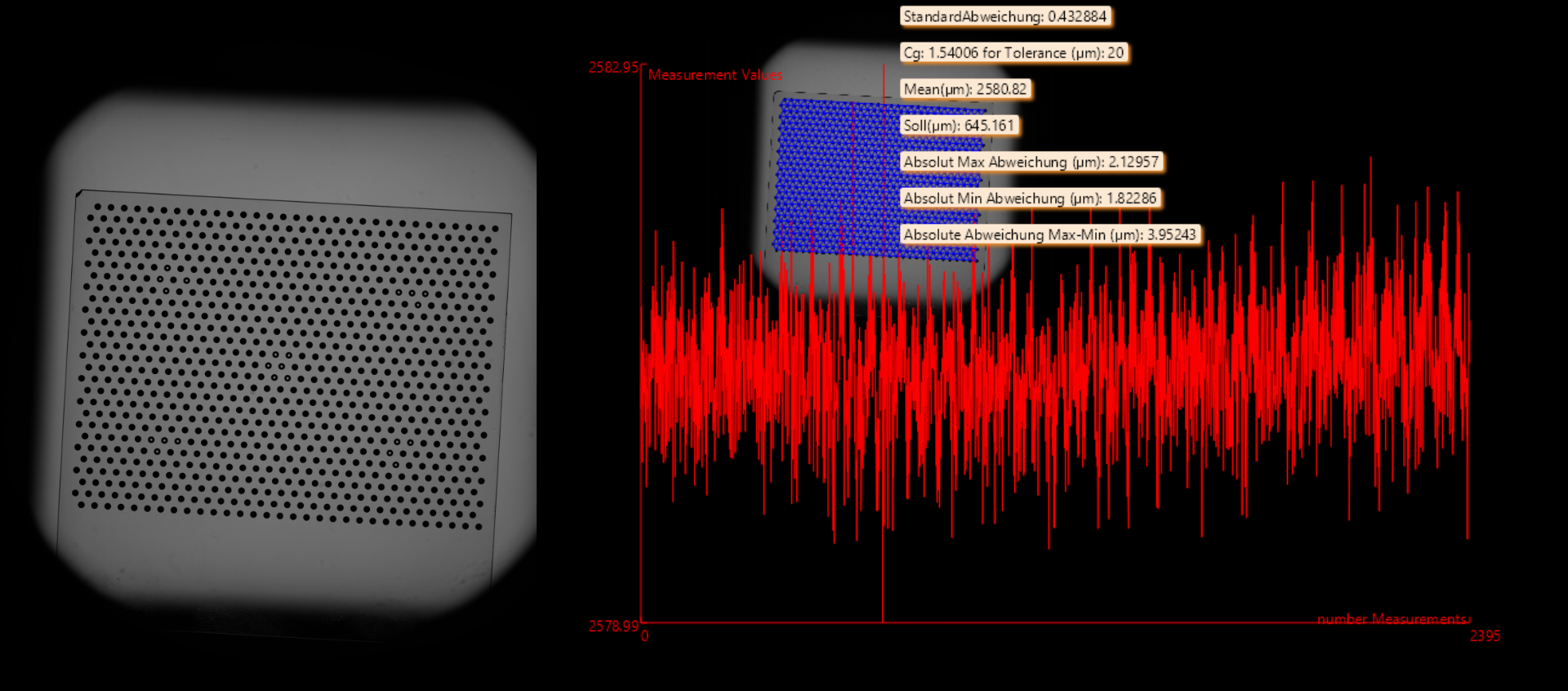1568x691 pixels.
Task: Click the Mean(µm) 2580.82 label
Action: (964, 89)
